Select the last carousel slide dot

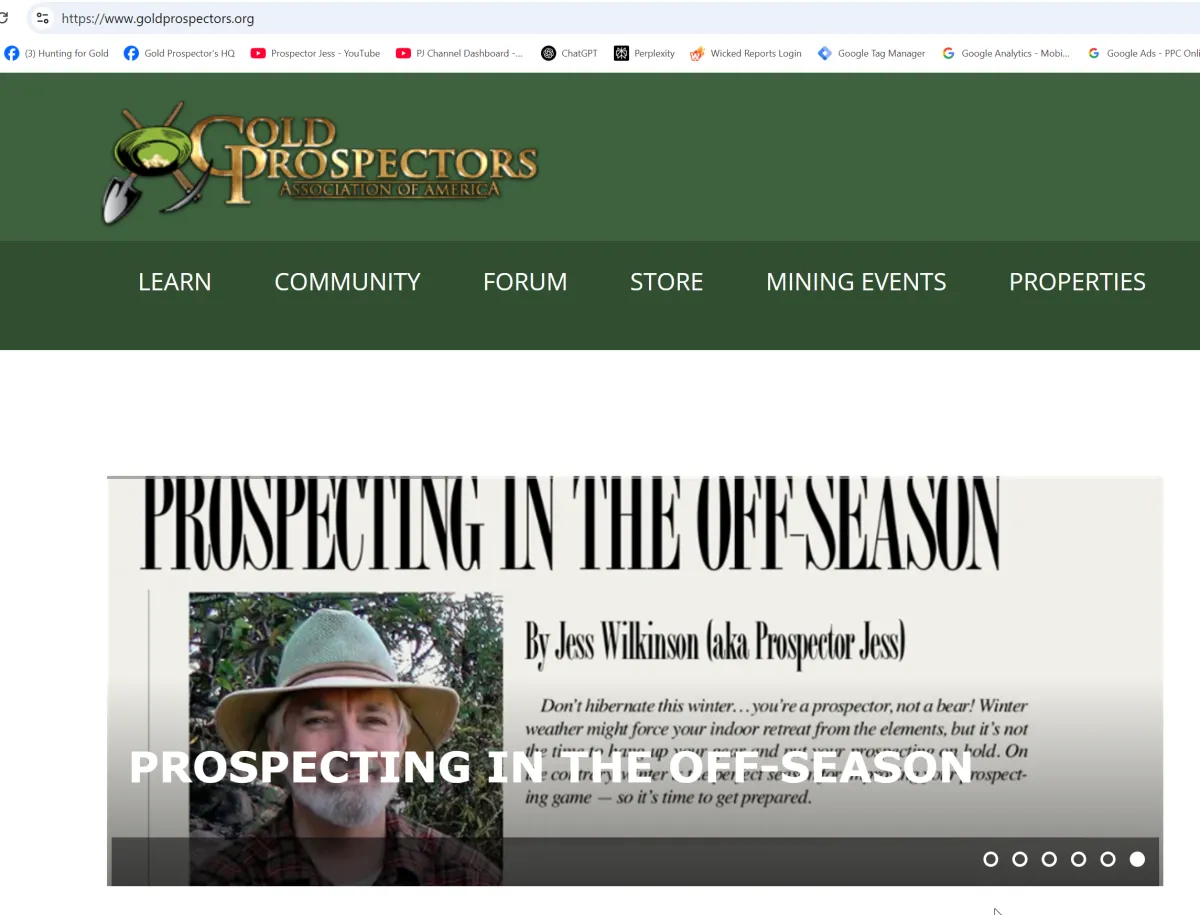click(1137, 859)
